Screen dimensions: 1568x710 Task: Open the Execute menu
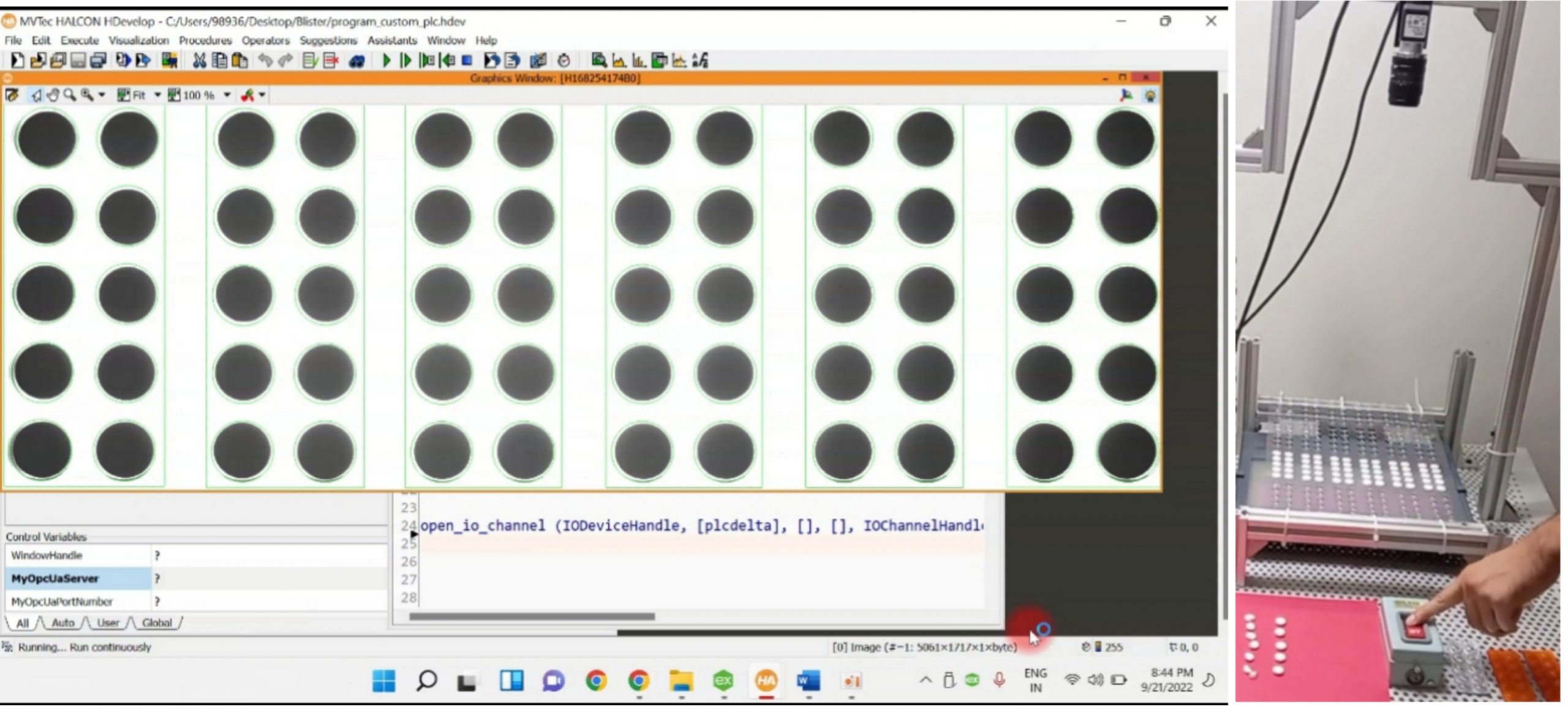click(80, 40)
